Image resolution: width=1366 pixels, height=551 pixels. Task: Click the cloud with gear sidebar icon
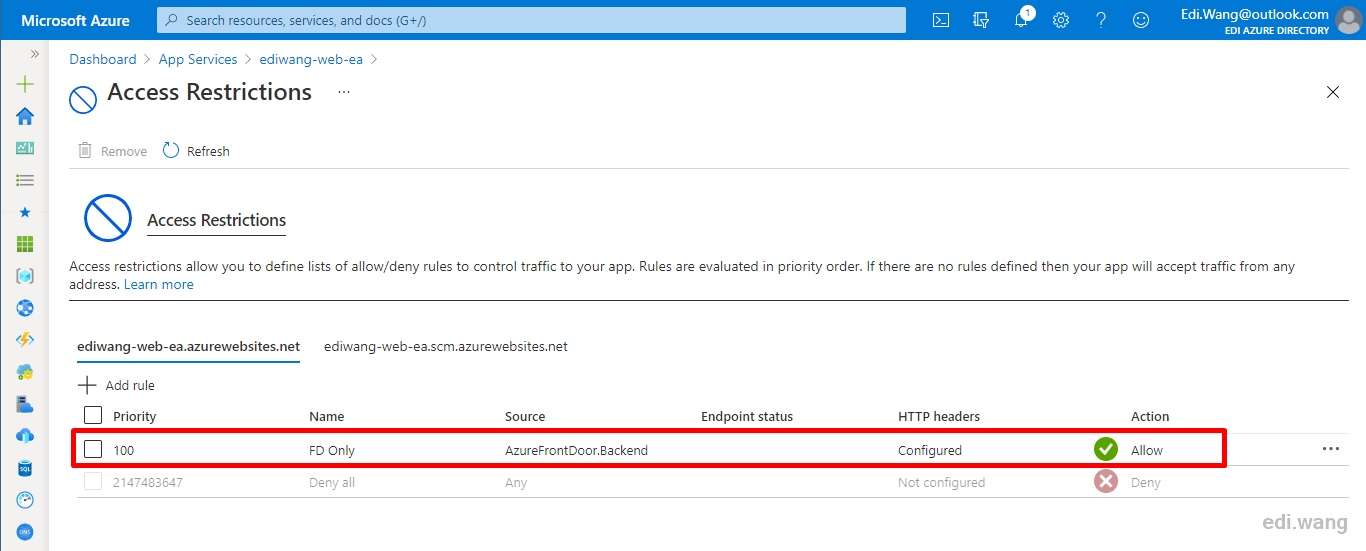25,372
